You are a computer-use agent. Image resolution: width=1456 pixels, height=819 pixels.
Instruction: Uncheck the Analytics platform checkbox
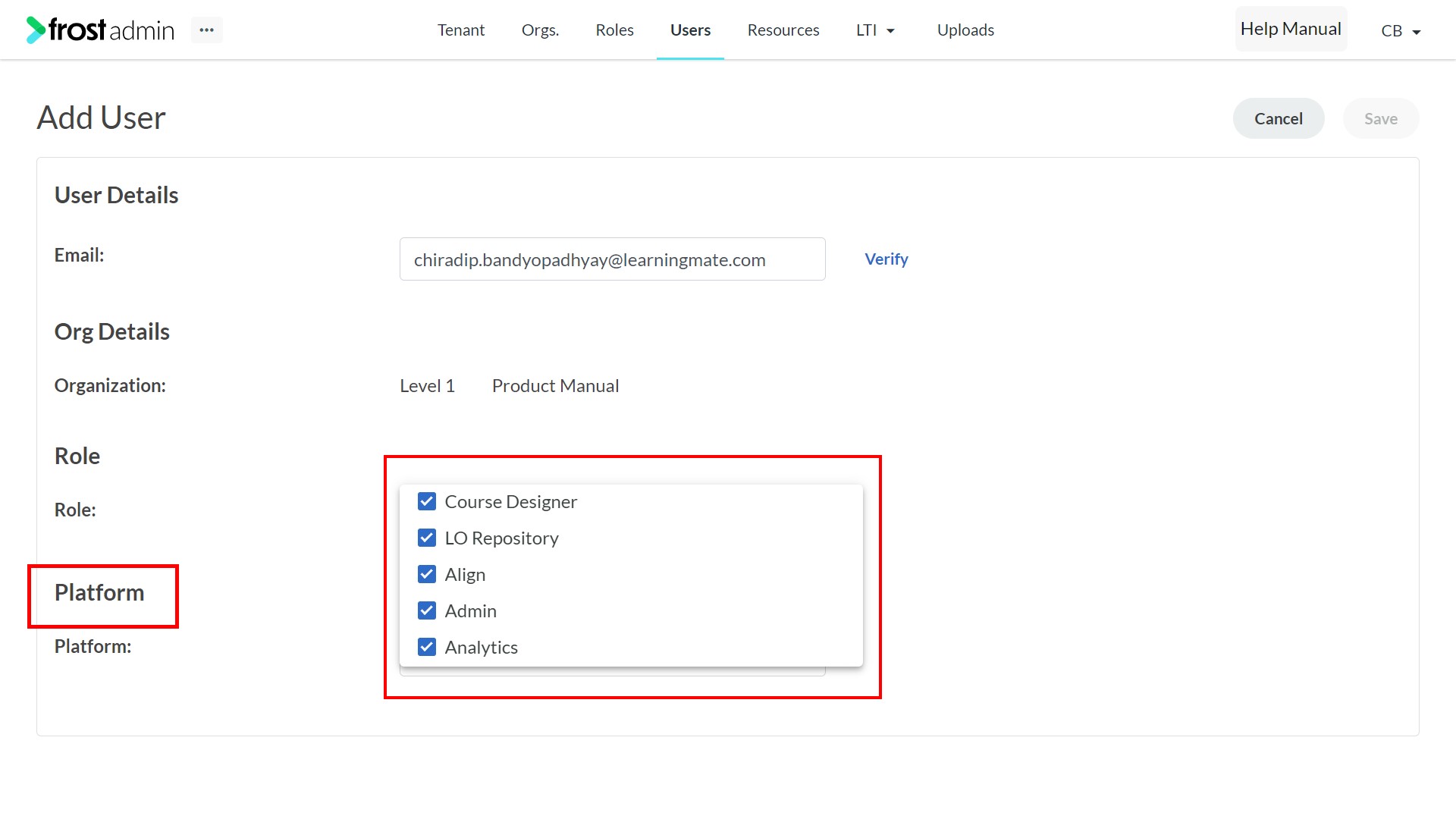(x=427, y=648)
